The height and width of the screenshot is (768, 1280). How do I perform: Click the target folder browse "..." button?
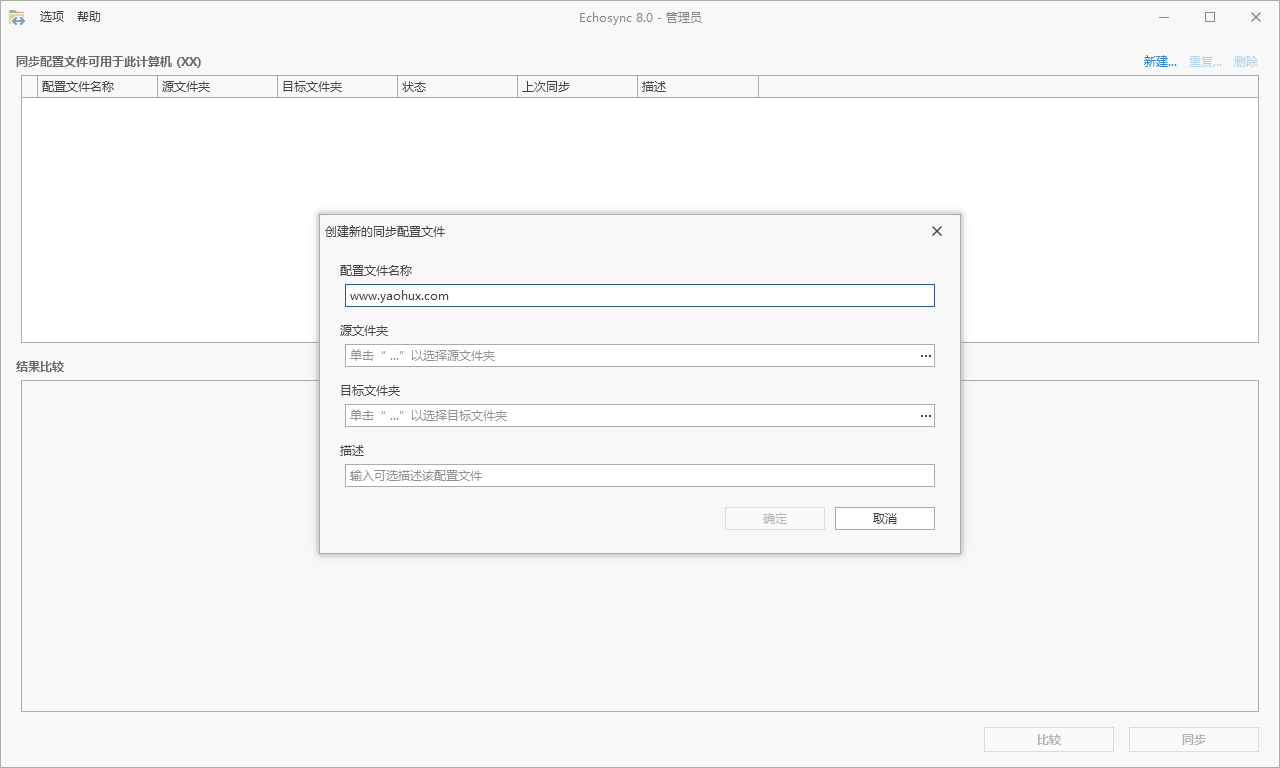925,415
